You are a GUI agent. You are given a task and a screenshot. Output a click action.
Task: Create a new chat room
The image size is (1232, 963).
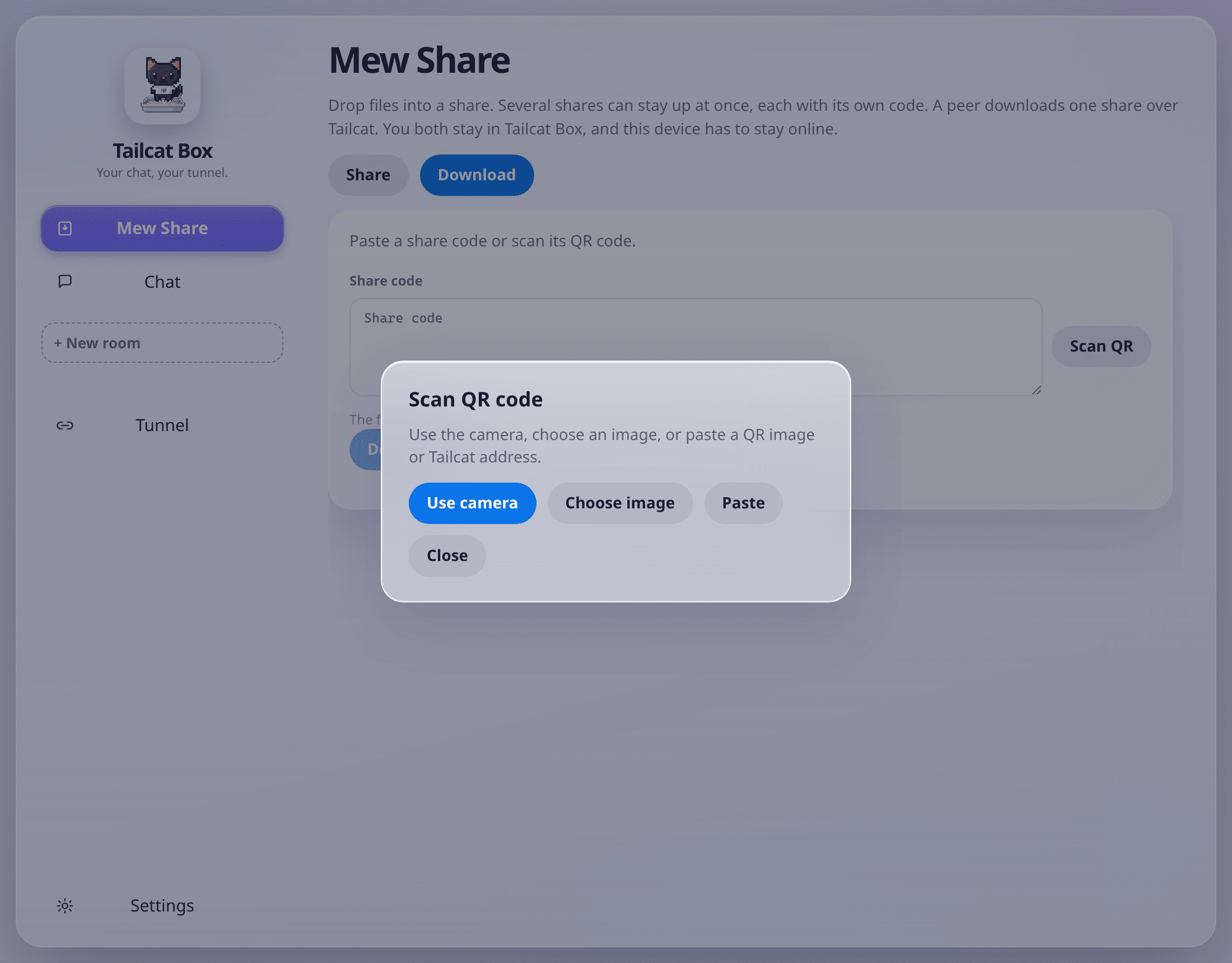pyautogui.click(x=162, y=343)
